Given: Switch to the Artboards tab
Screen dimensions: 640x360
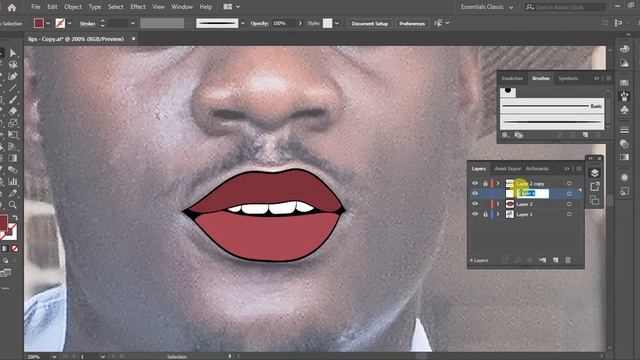Looking at the screenshot, I should pos(537,169).
